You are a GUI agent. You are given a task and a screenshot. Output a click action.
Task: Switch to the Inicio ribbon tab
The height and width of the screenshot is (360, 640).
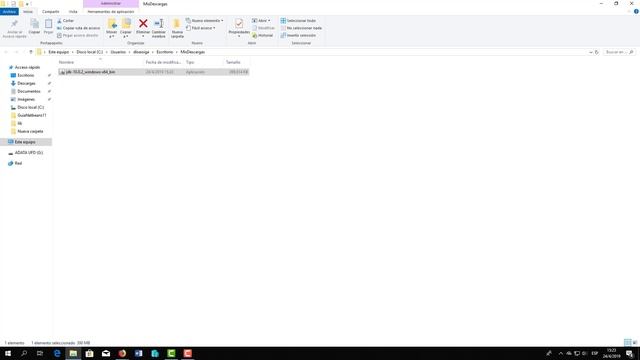click(x=28, y=11)
